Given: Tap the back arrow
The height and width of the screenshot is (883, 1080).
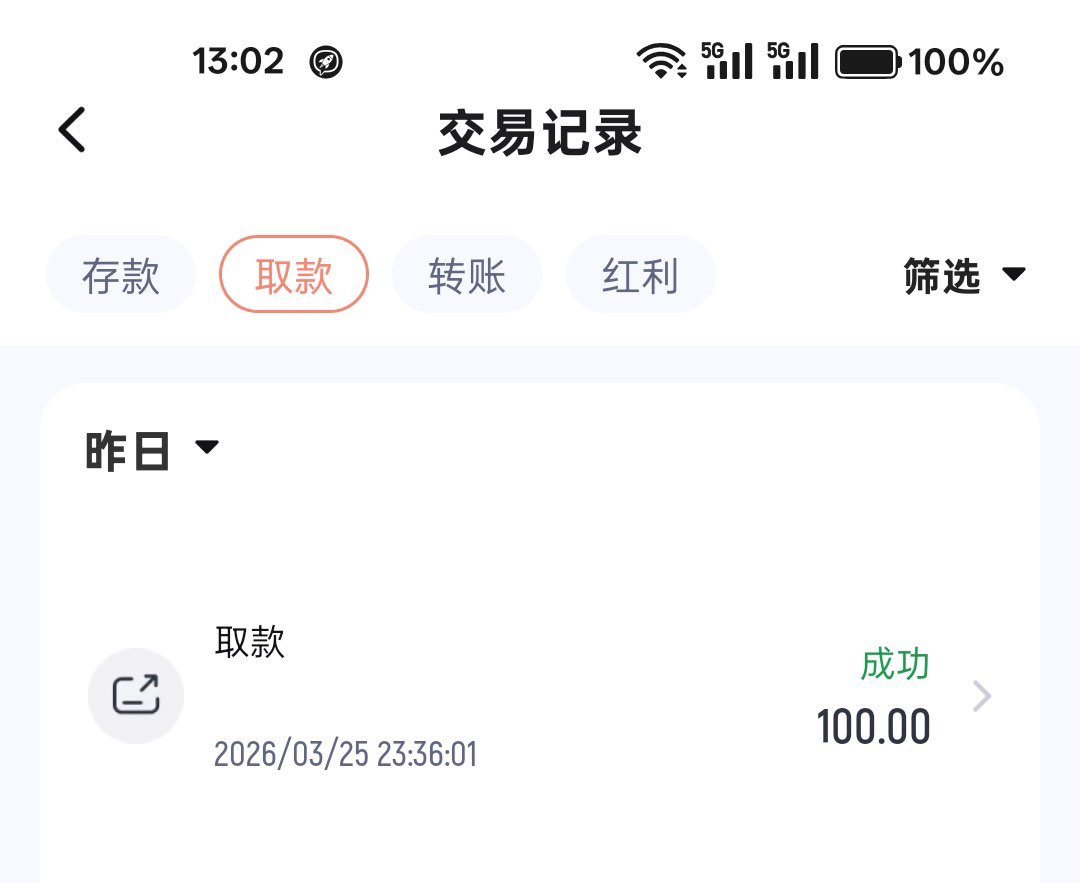Looking at the screenshot, I should (72, 131).
